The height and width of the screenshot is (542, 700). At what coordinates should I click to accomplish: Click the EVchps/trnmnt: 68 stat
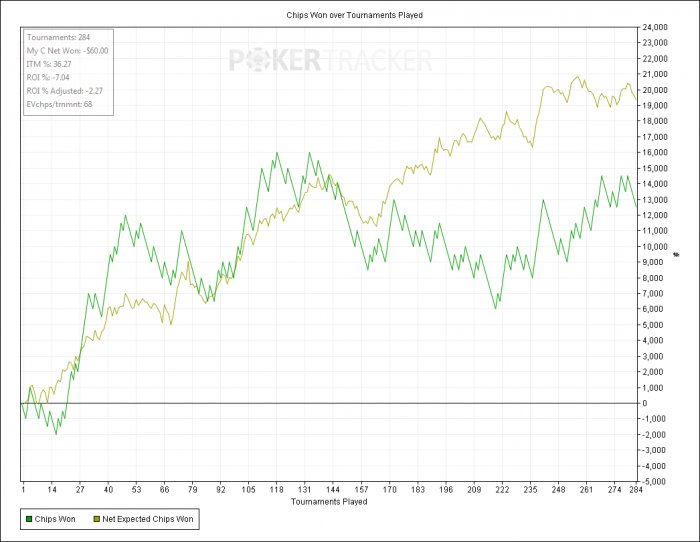pos(59,104)
